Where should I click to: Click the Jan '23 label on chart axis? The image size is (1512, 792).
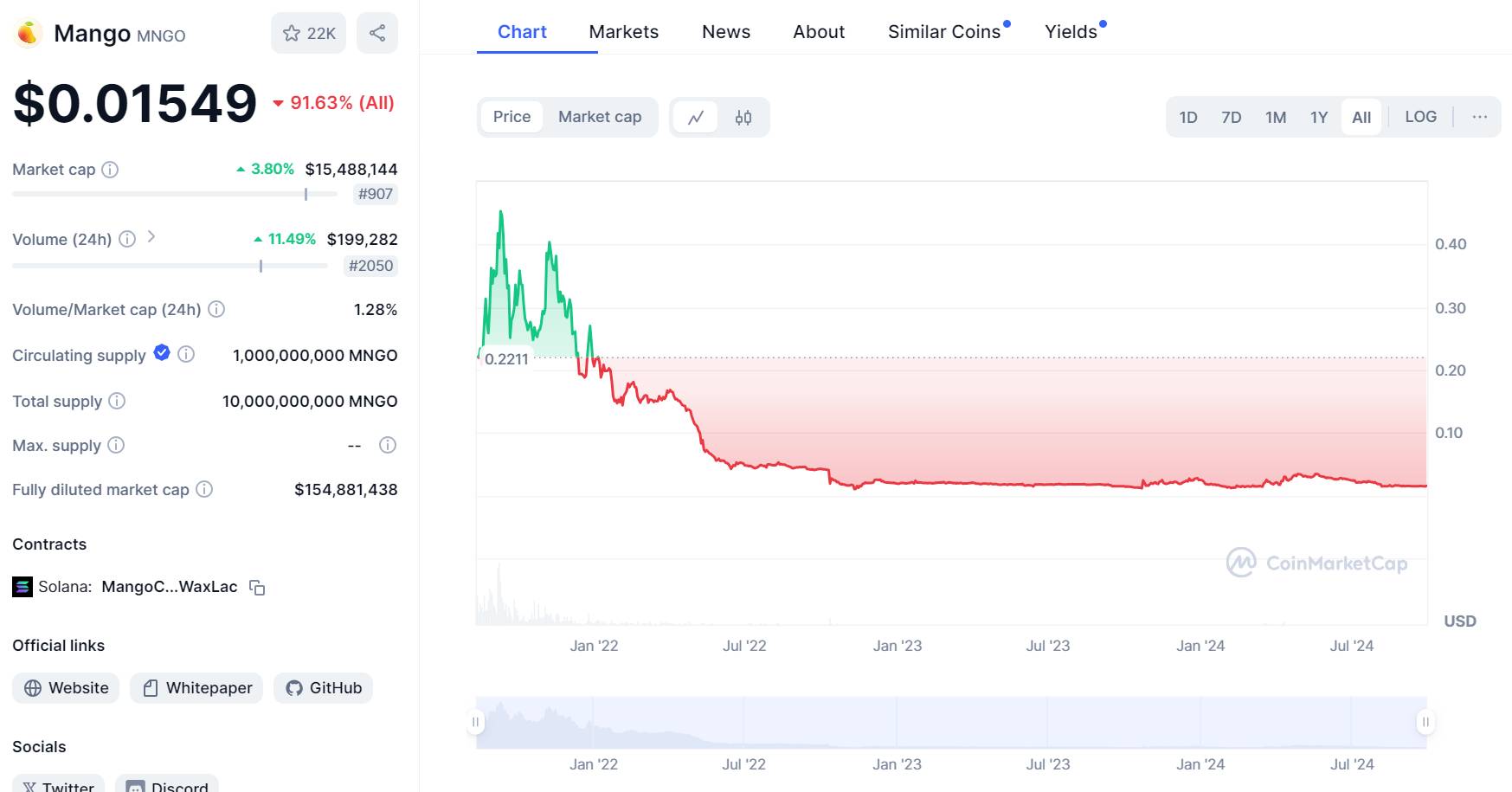898,646
